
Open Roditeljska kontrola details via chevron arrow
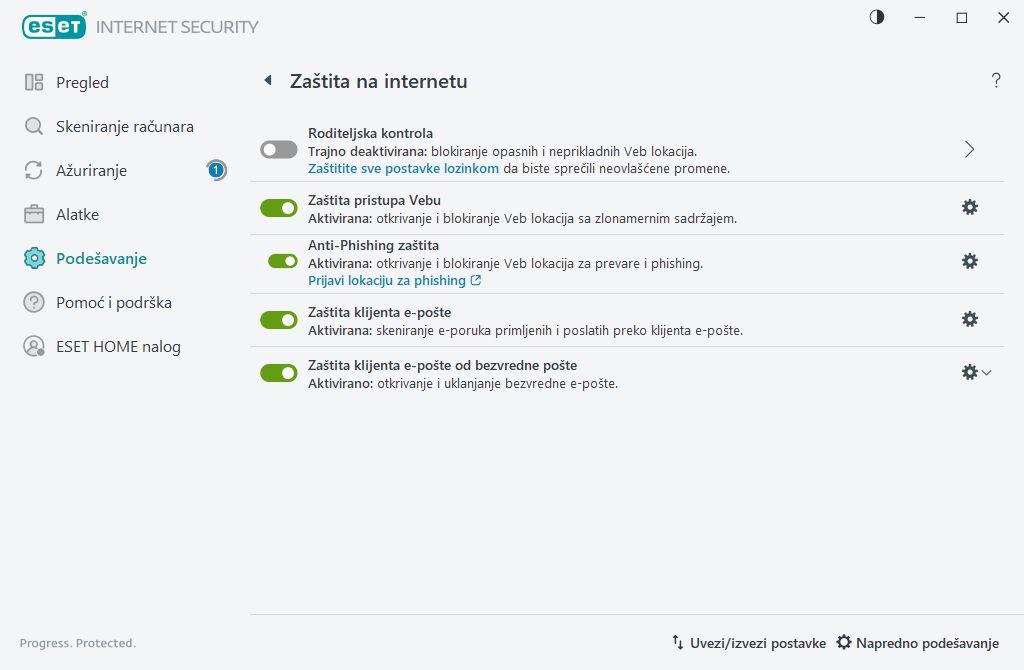[968, 148]
